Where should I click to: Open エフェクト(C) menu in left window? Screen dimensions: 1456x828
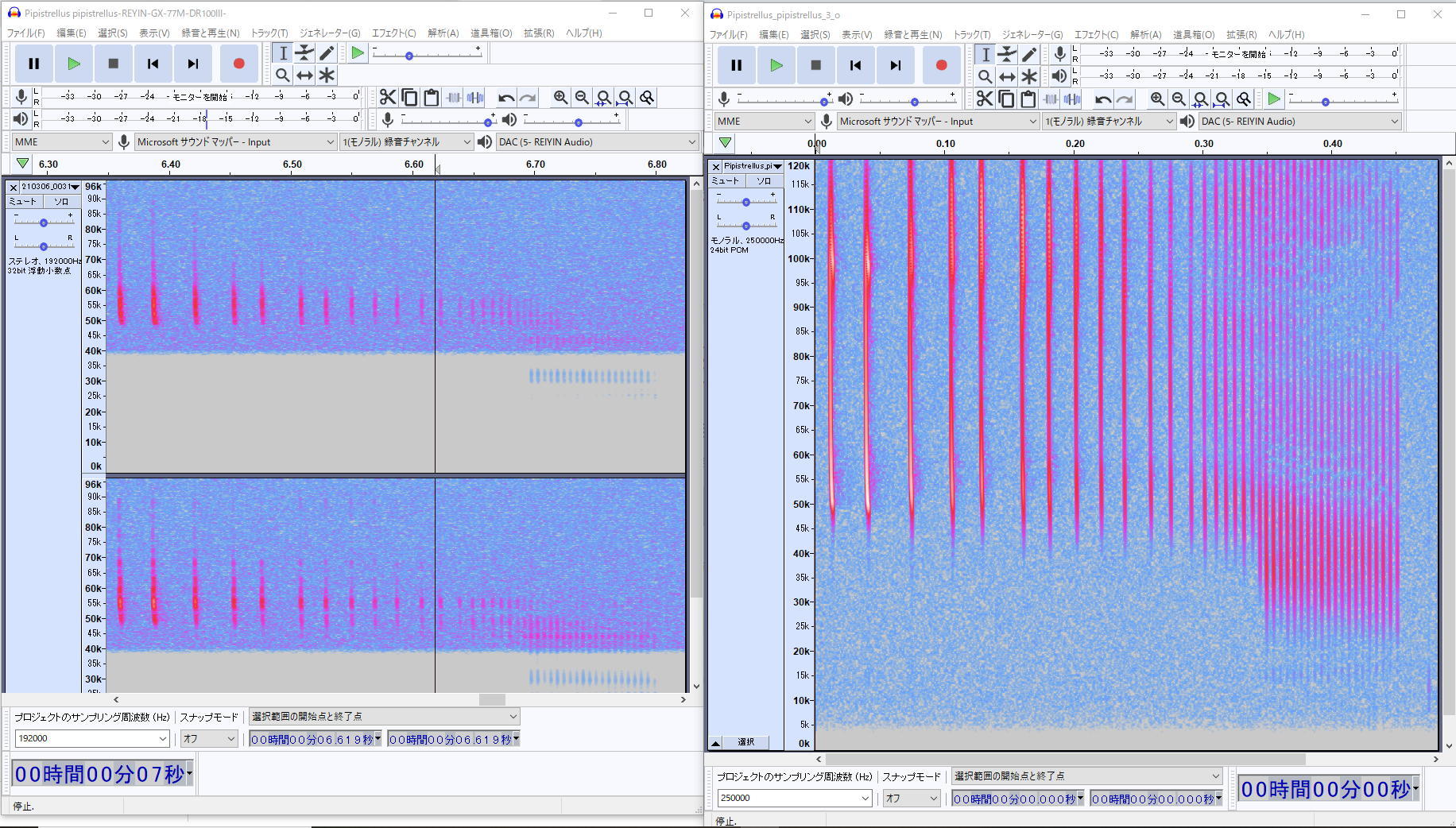coord(393,33)
